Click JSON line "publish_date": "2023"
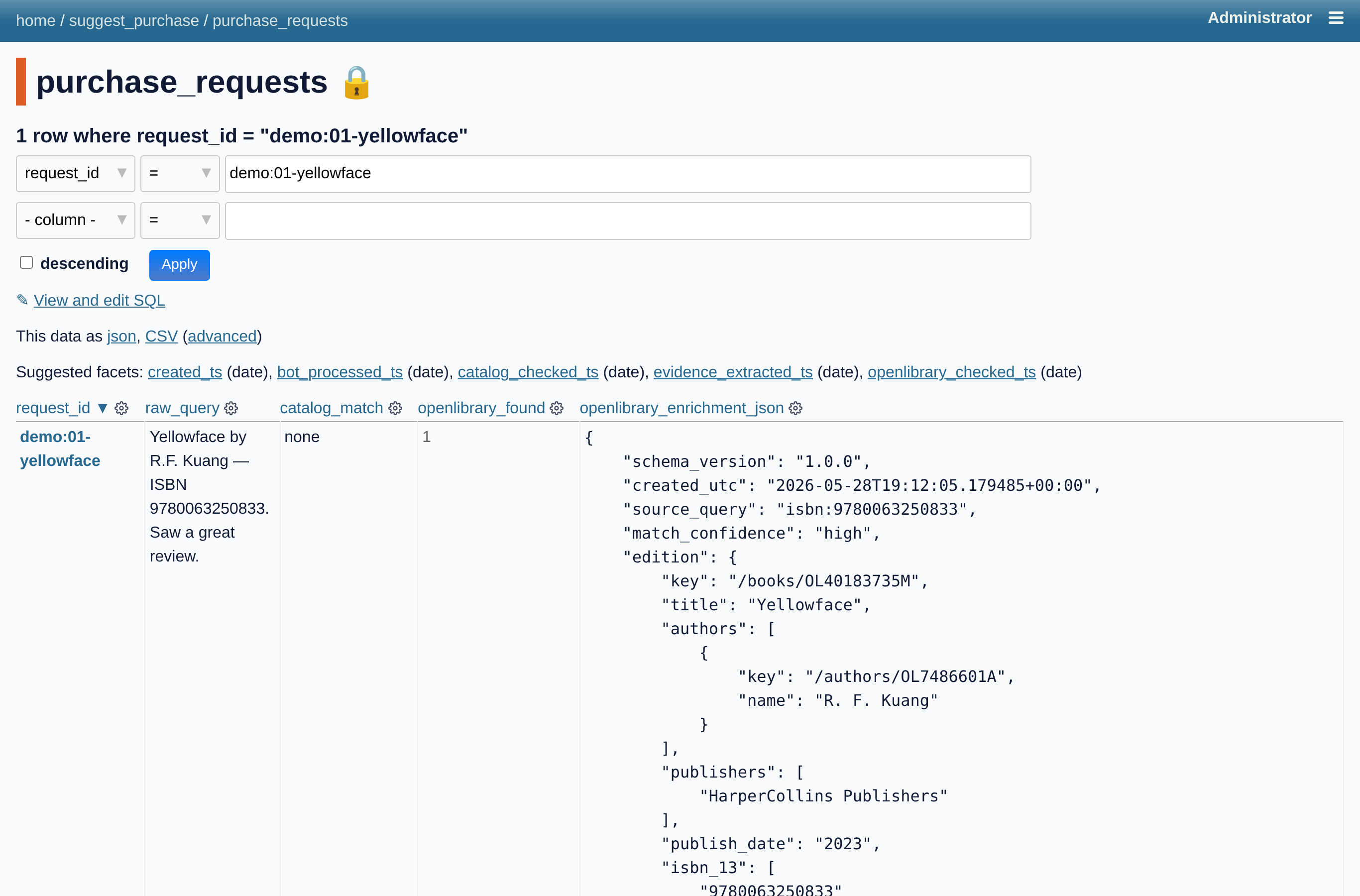 (x=771, y=844)
